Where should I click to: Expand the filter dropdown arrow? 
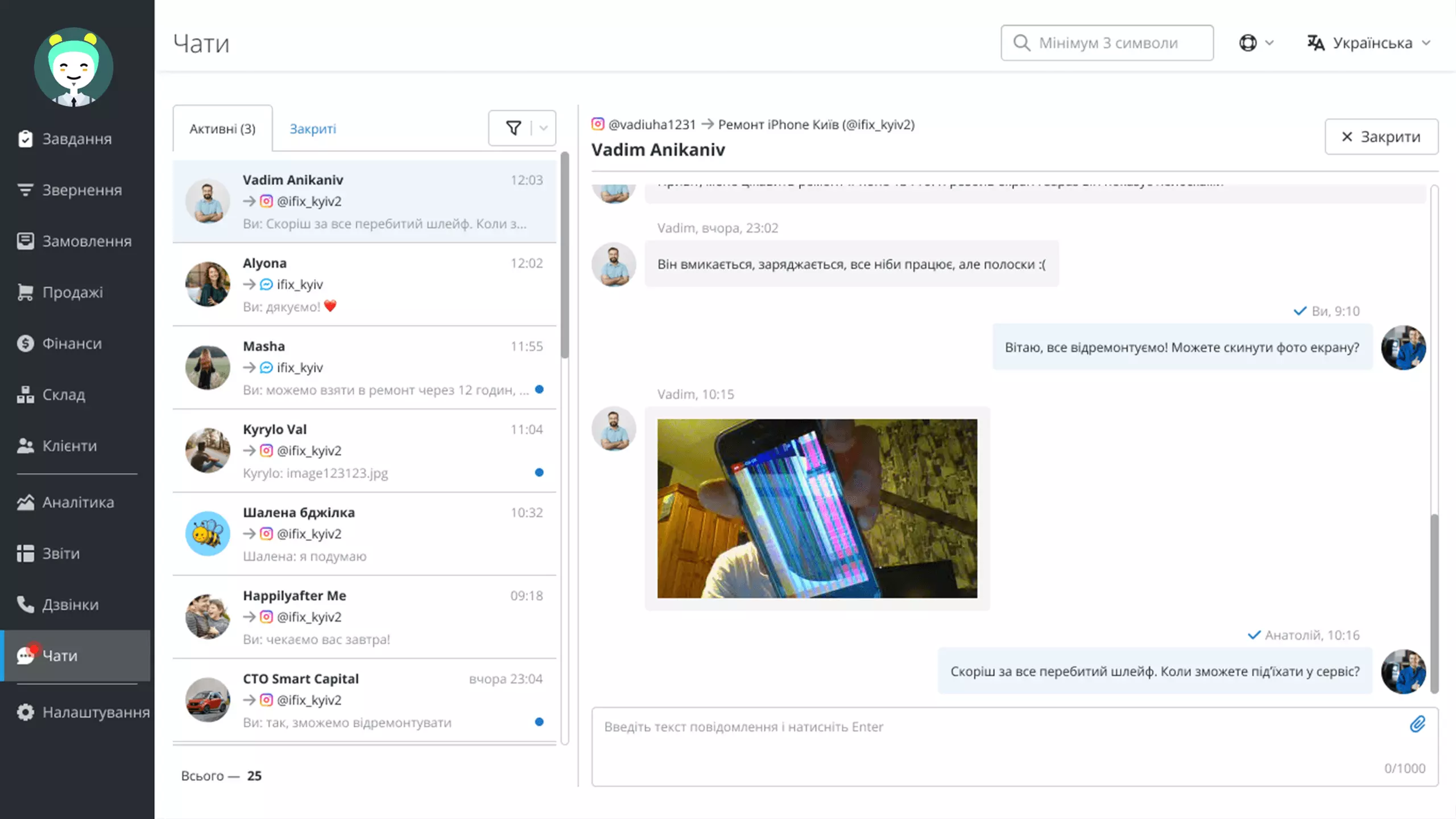click(x=544, y=128)
